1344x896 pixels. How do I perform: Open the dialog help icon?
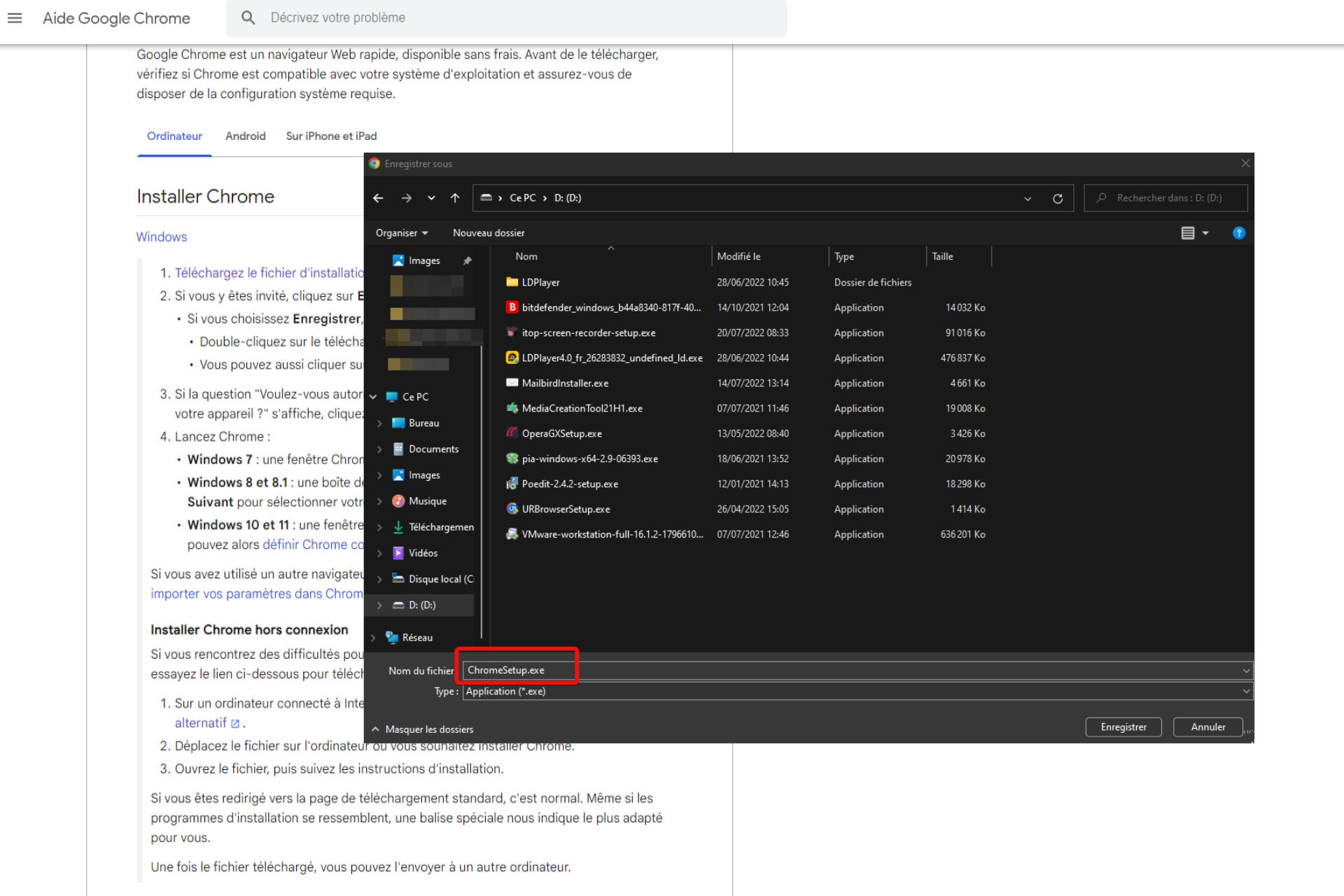1238,233
